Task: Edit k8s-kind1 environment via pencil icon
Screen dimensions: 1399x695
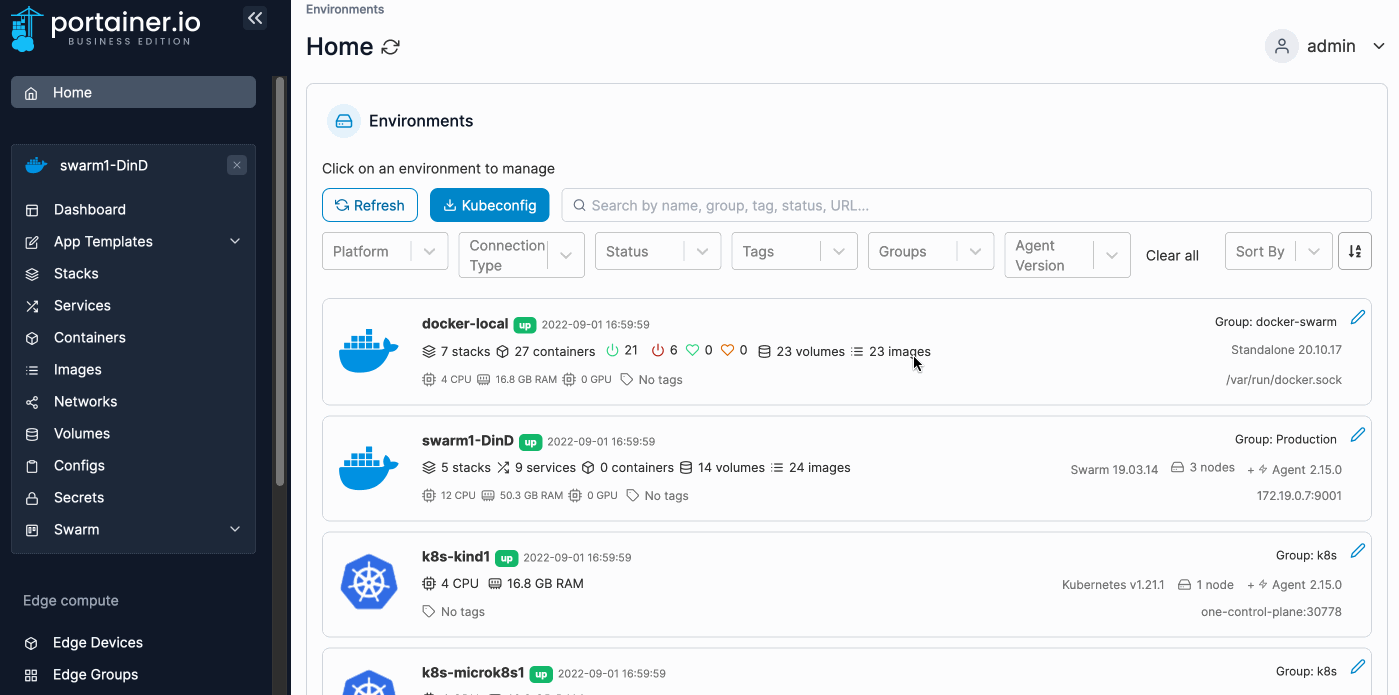Action: pyautogui.click(x=1357, y=551)
